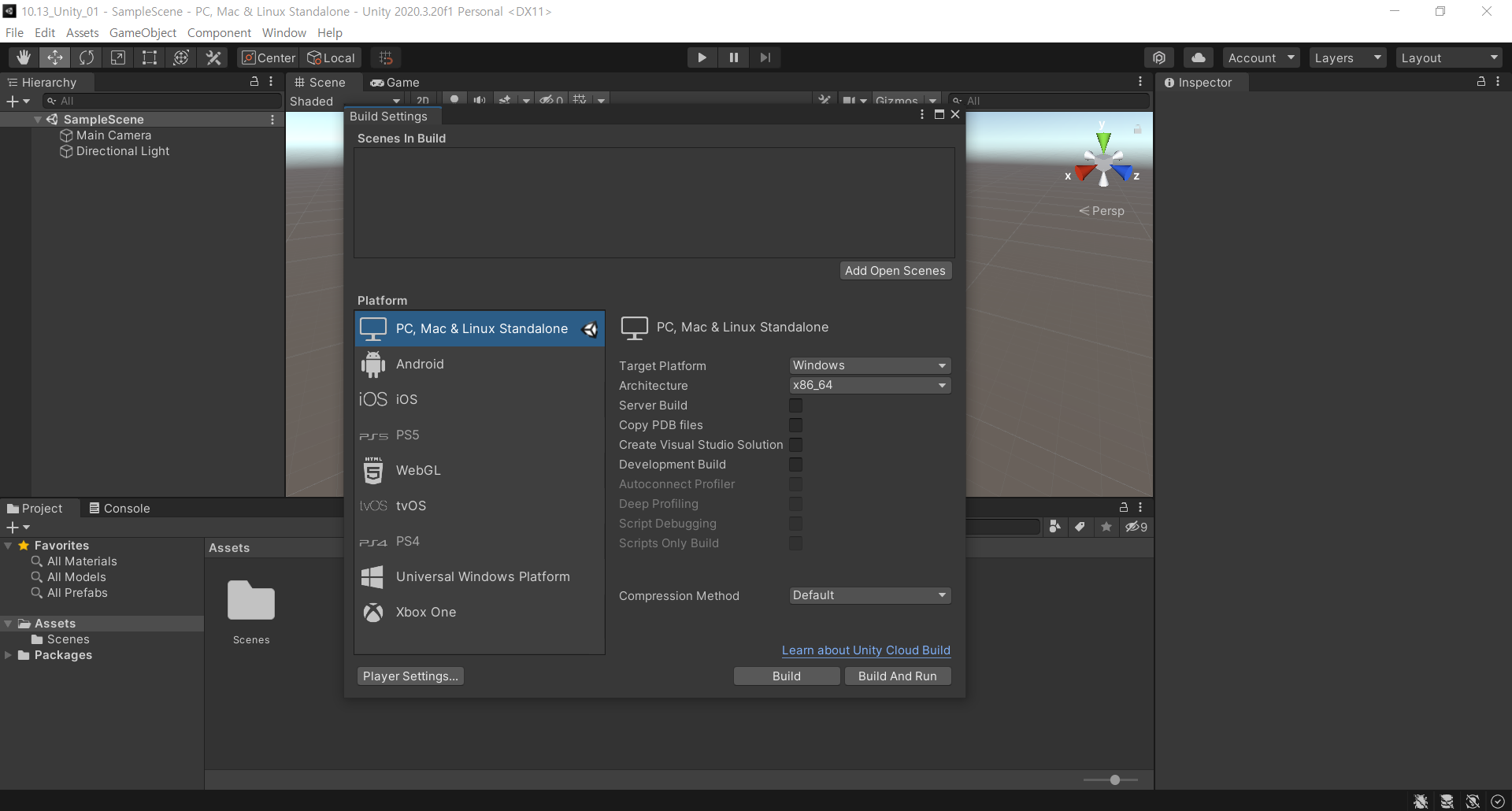Lock the Inspector panel
Viewport: 1512px width, 811px height.
(1480, 82)
